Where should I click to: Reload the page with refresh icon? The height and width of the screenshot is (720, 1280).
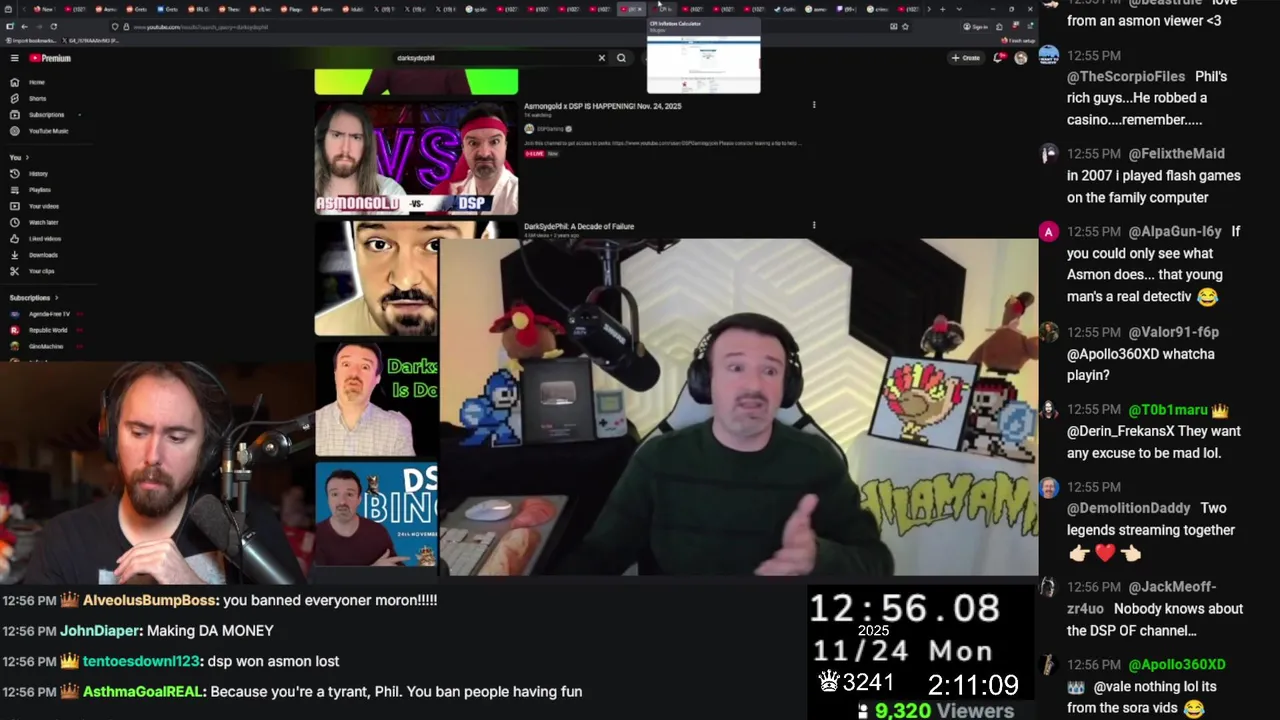point(53,27)
